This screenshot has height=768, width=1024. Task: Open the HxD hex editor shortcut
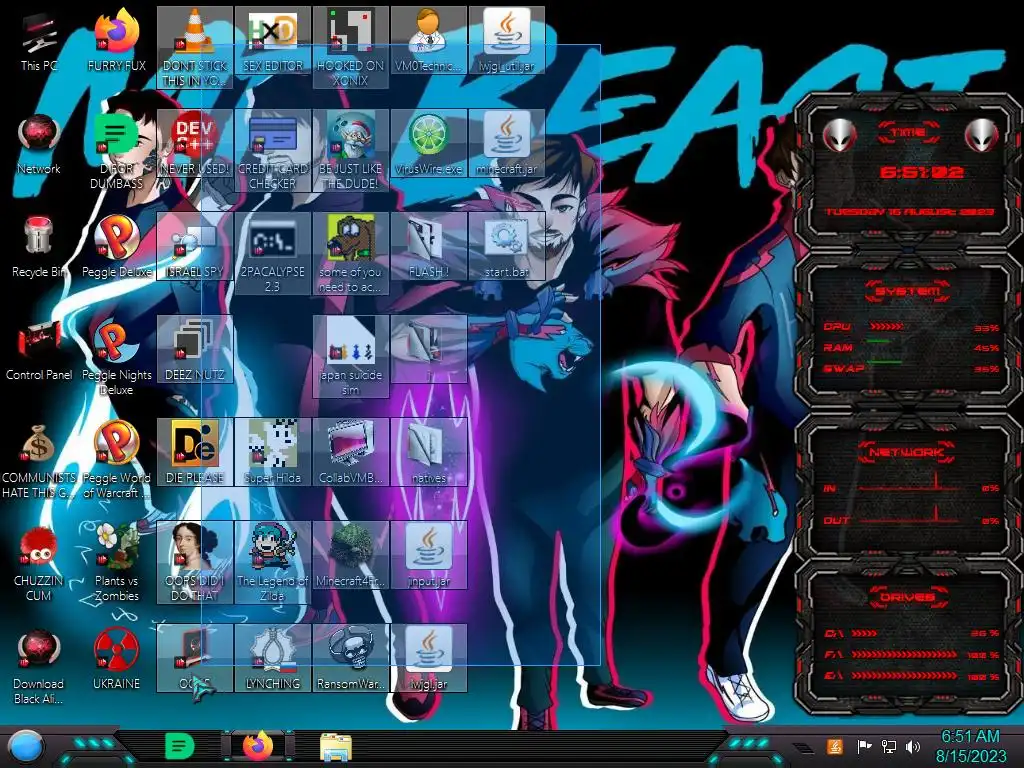pos(272,40)
